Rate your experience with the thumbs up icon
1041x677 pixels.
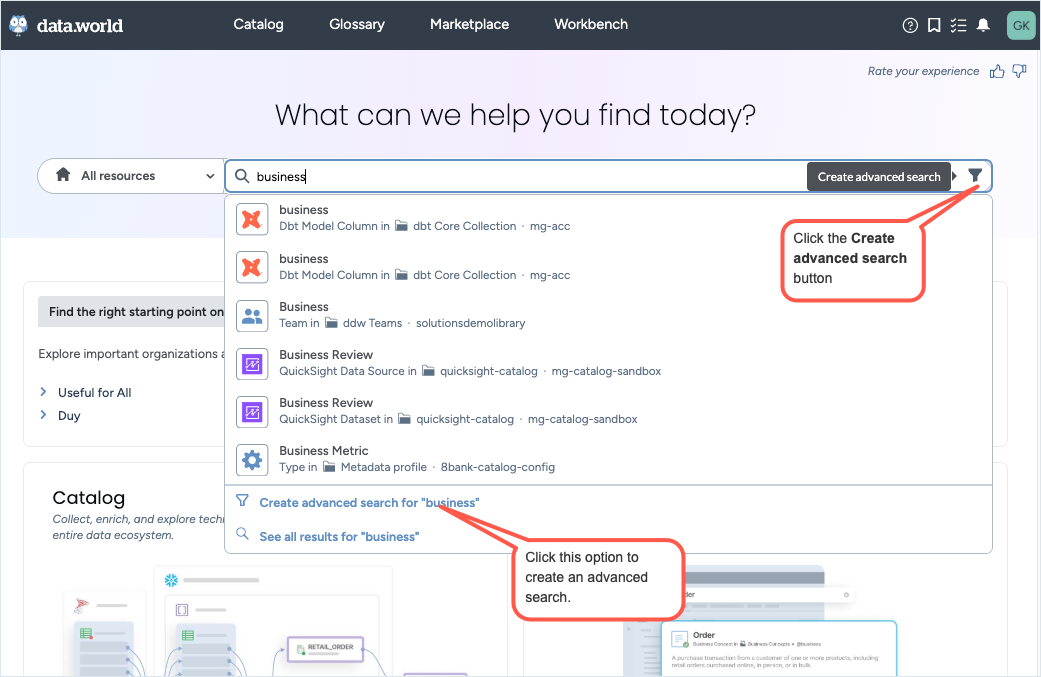point(997,71)
